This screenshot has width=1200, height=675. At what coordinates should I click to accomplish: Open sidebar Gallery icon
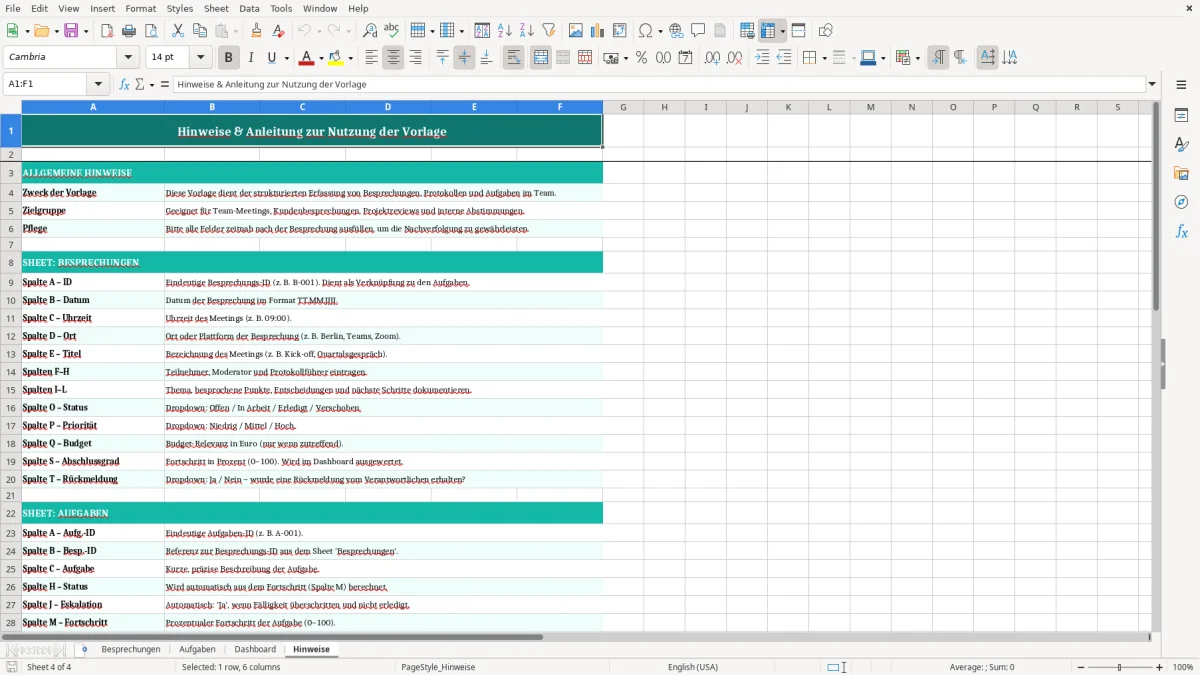click(1181, 173)
